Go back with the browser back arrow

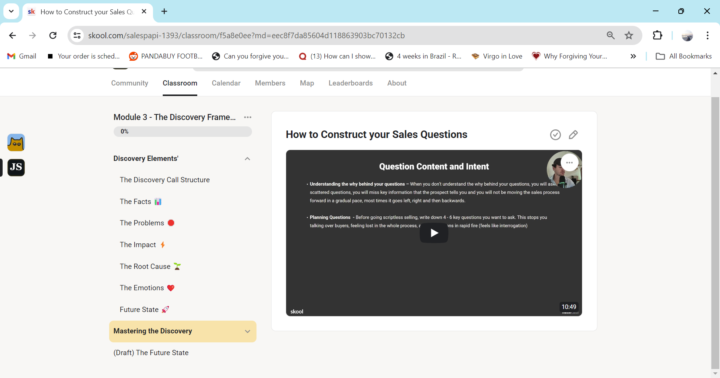click(12, 35)
